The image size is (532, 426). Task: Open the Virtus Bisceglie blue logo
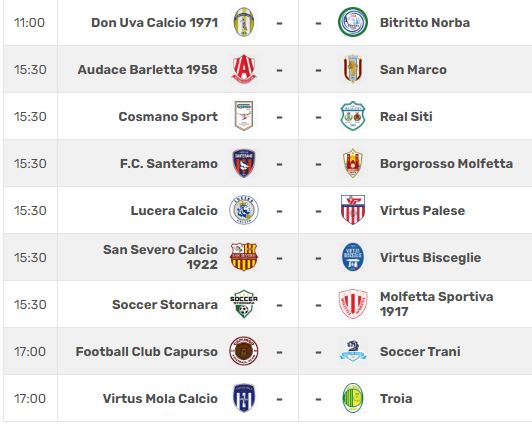[353, 257]
